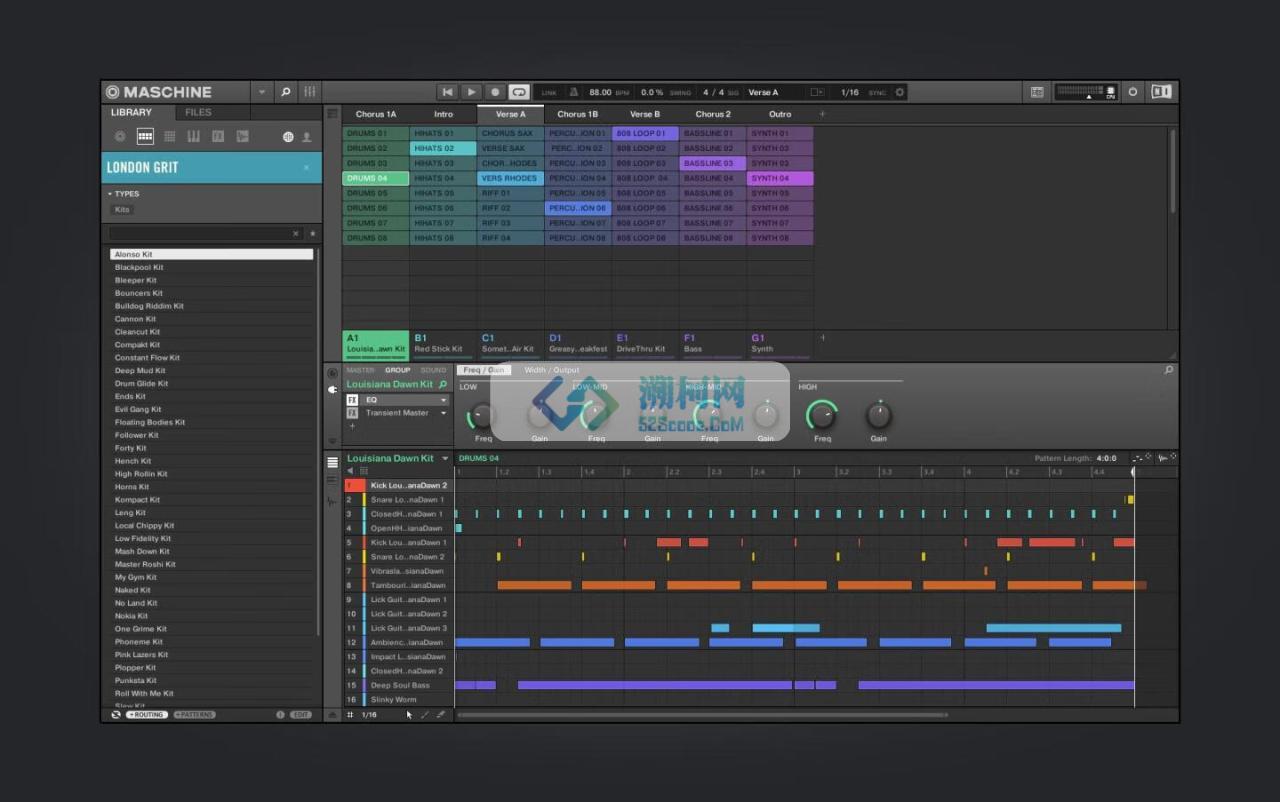The height and width of the screenshot is (802, 1280).
Task: Select the Intro scene tab
Action: click(443, 114)
